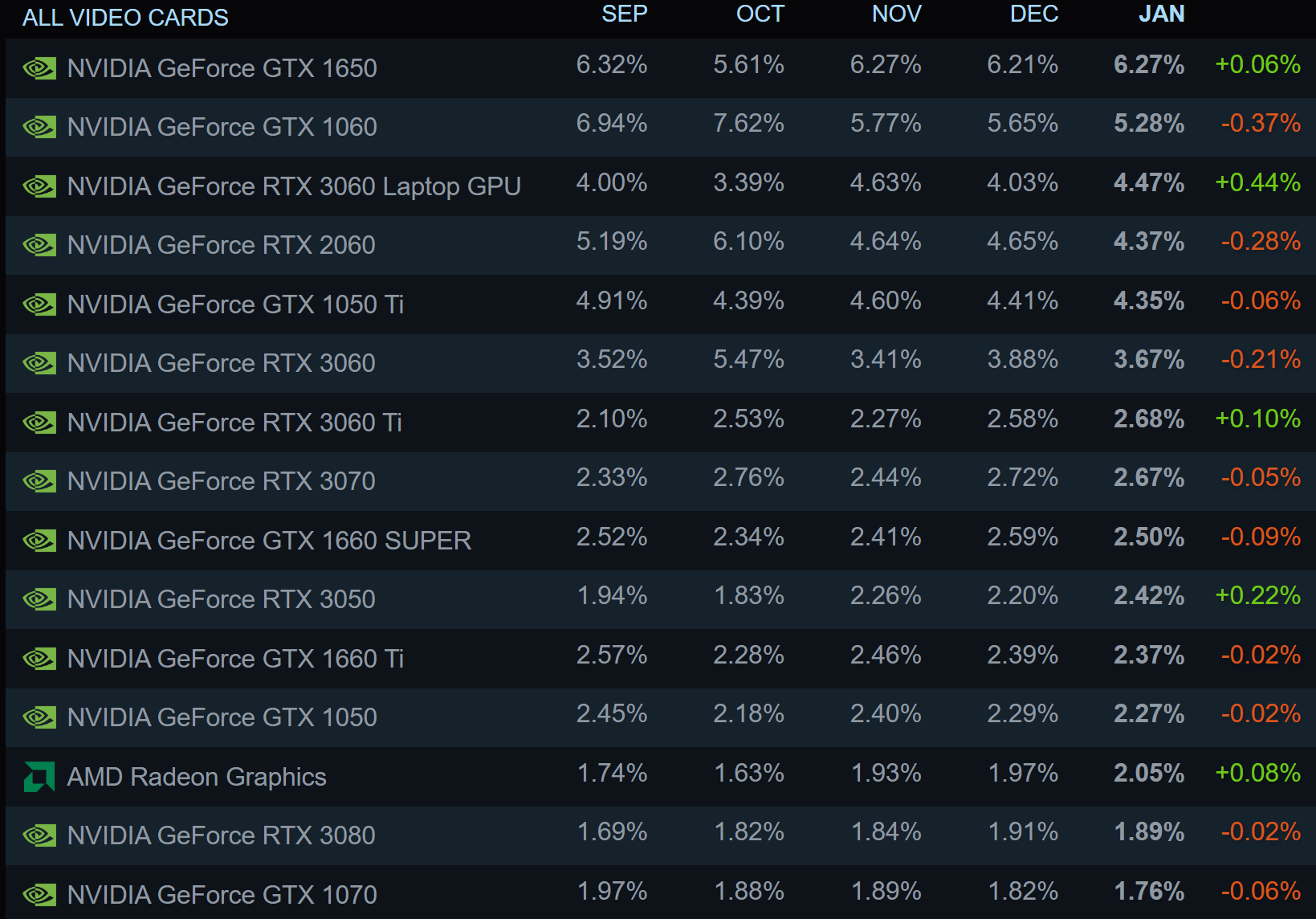The height and width of the screenshot is (919, 1316).
Task: Click the AMD logo beside Radeon Graphics
Action: [39, 777]
